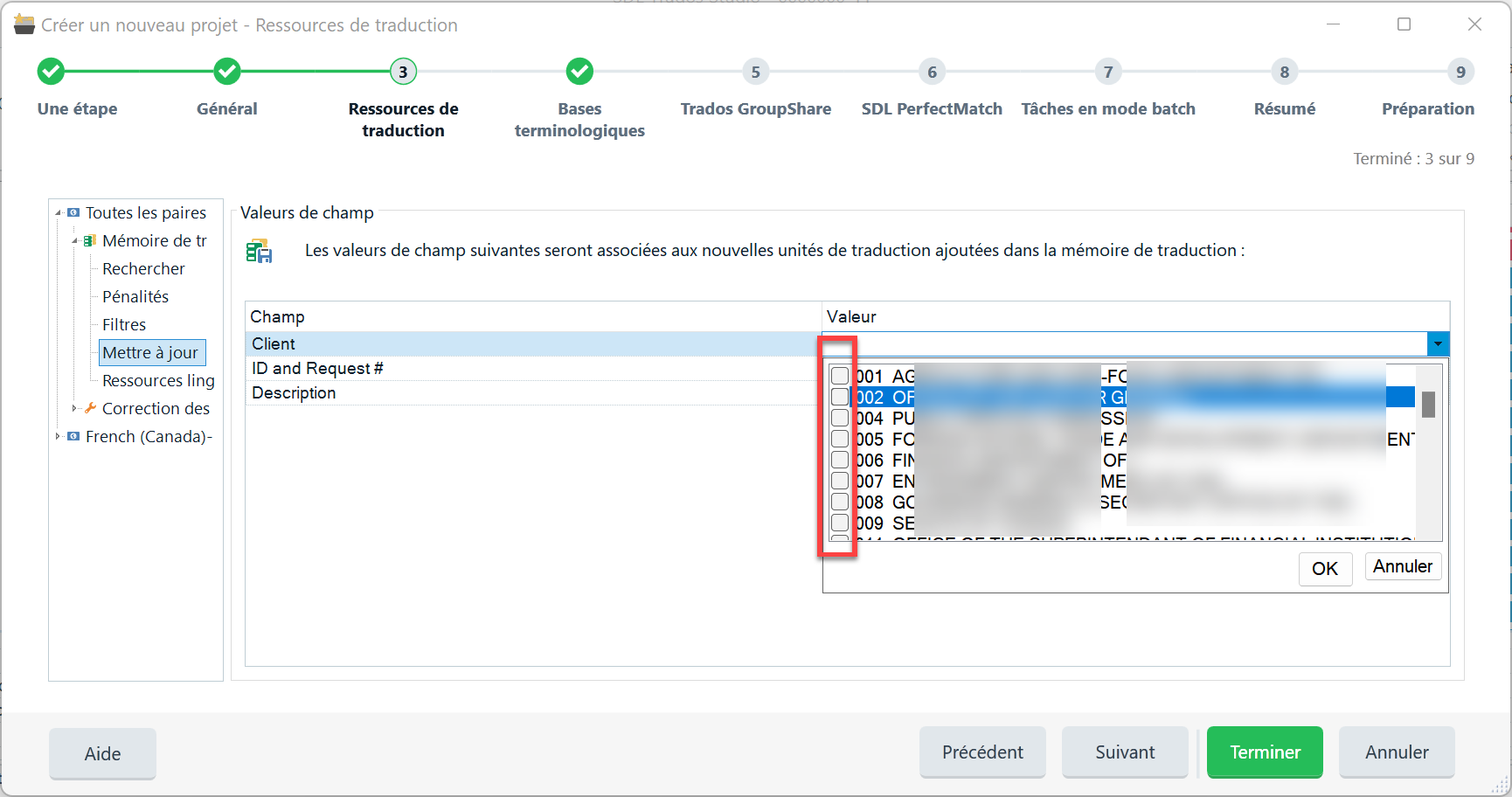Viewport: 1512px width, 797px height.
Task: Check the box for item 001
Action: tap(840, 376)
